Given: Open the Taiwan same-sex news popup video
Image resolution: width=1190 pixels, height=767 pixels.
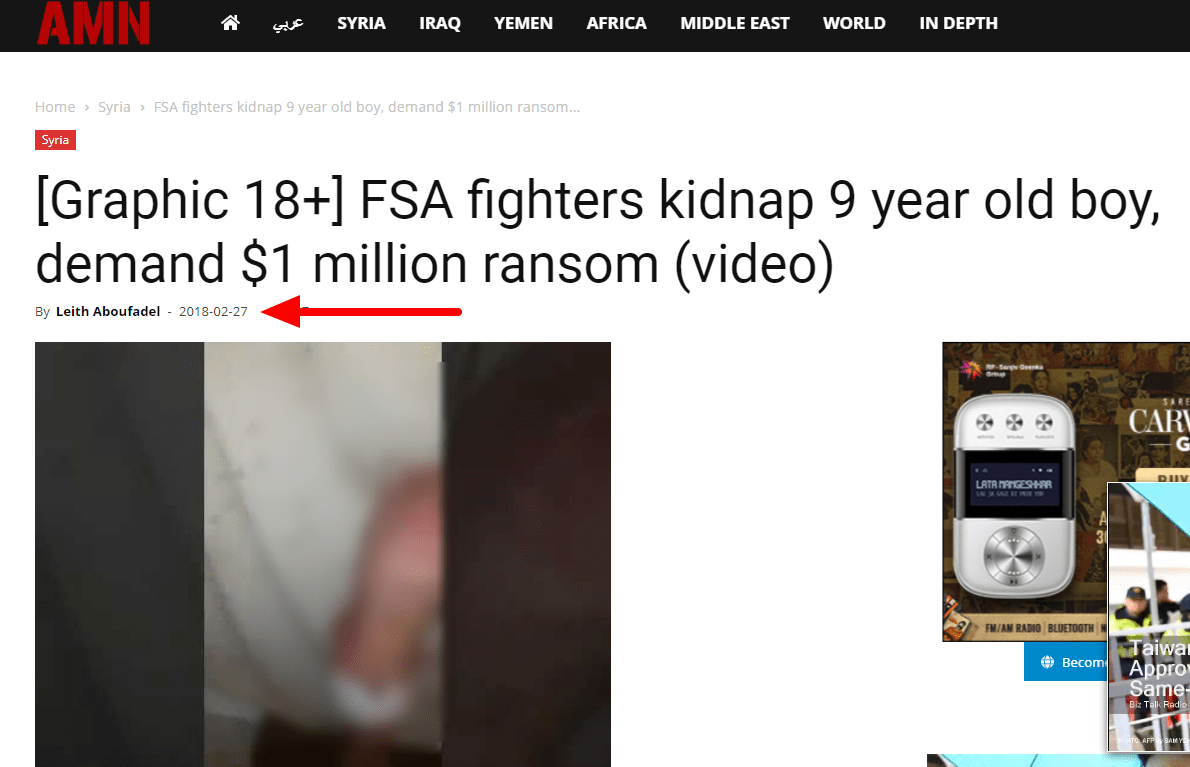Looking at the screenshot, I should (1149, 617).
